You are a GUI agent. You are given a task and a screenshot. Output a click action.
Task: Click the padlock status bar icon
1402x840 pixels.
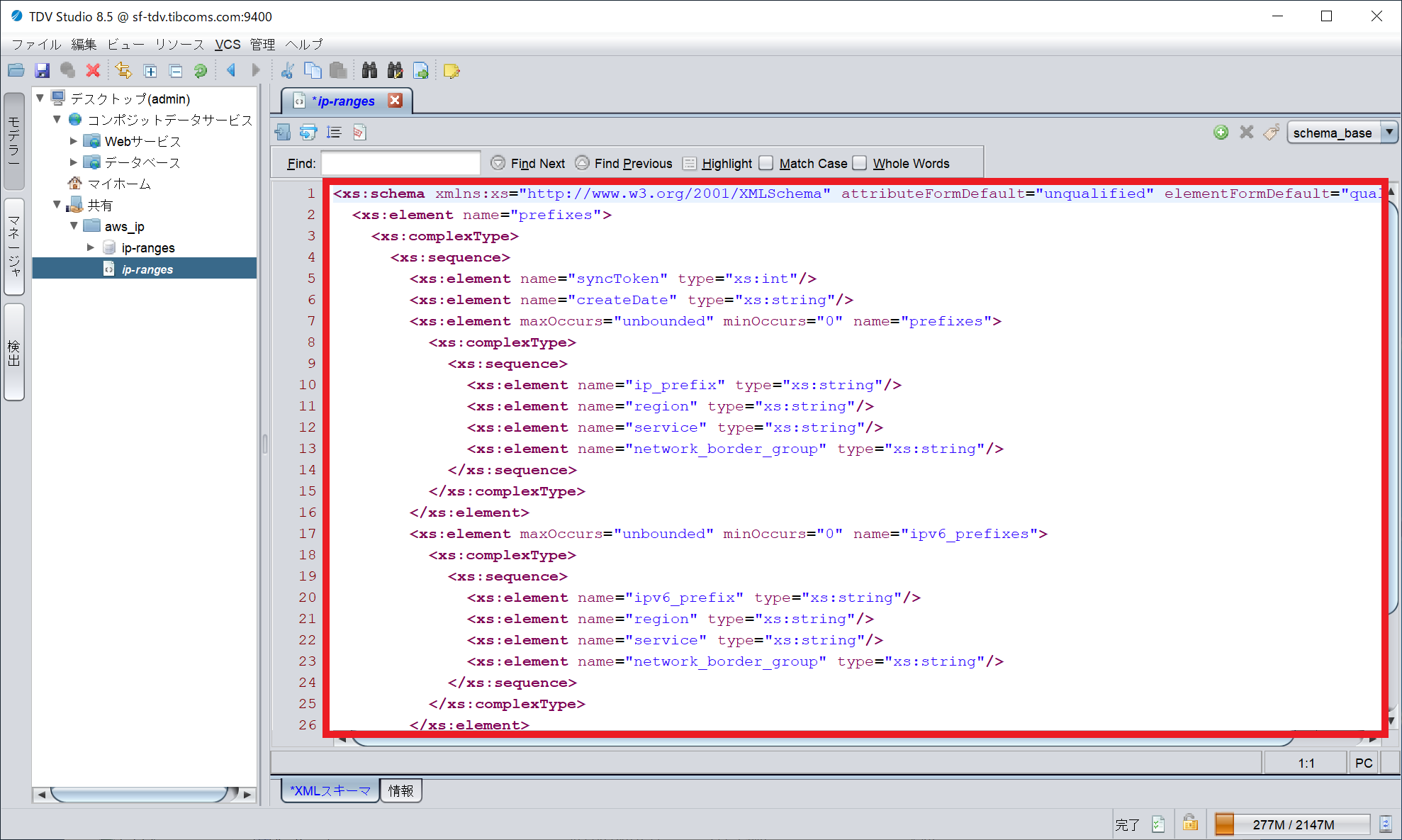click(x=1190, y=823)
